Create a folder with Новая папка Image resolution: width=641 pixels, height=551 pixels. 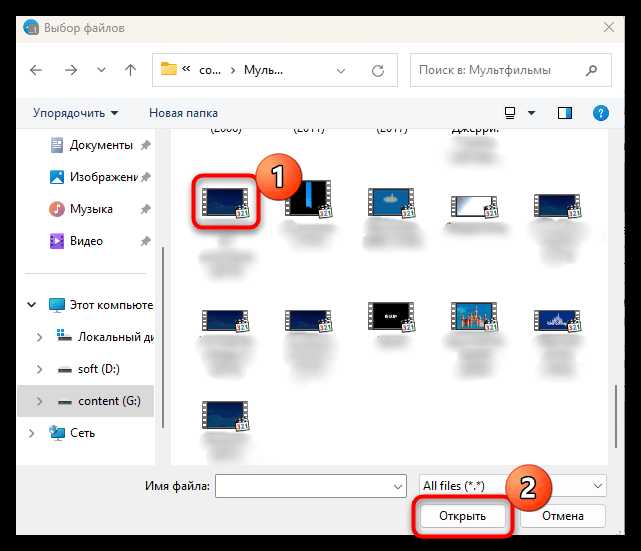point(183,113)
